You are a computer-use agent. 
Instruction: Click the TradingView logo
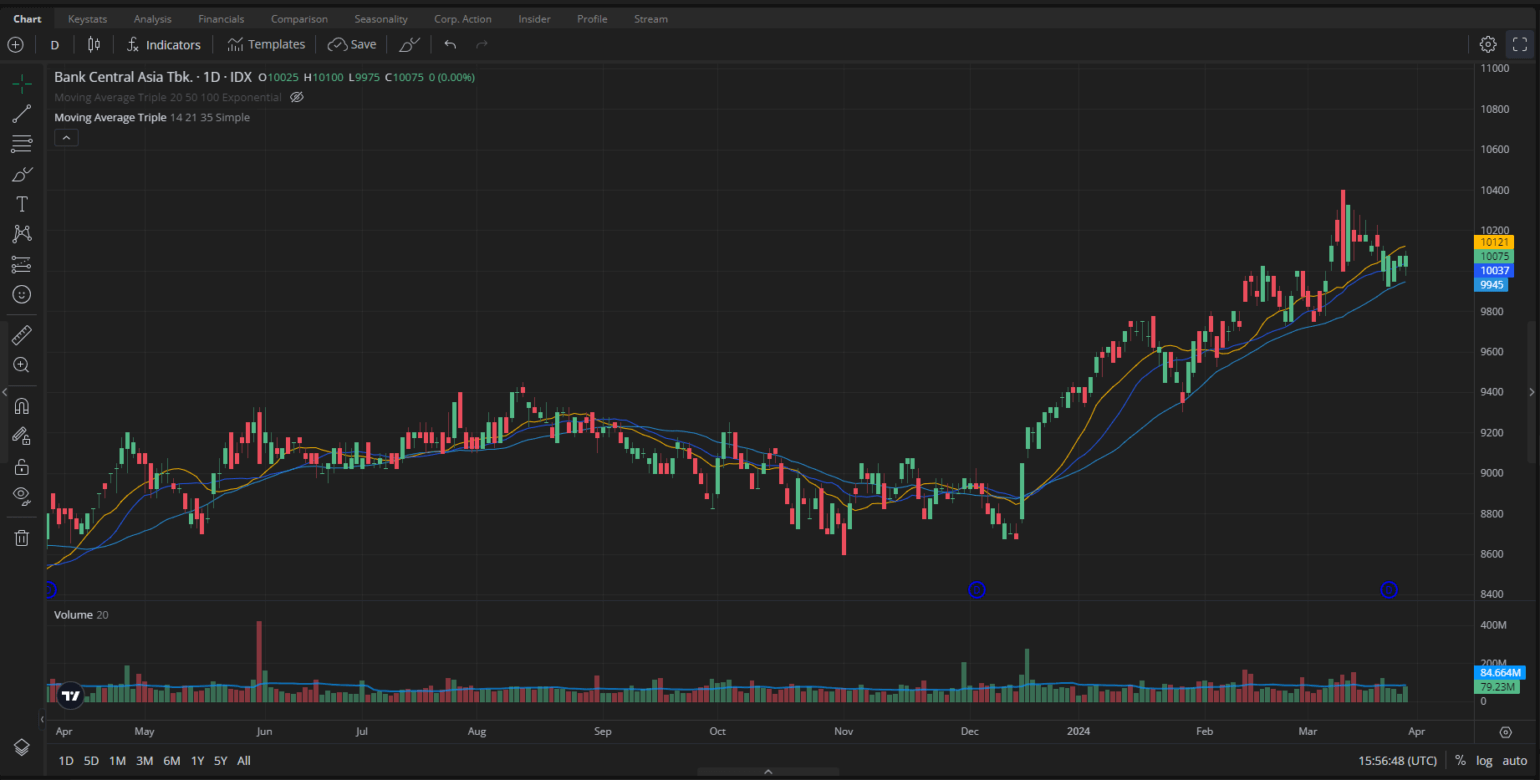point(69,696)
